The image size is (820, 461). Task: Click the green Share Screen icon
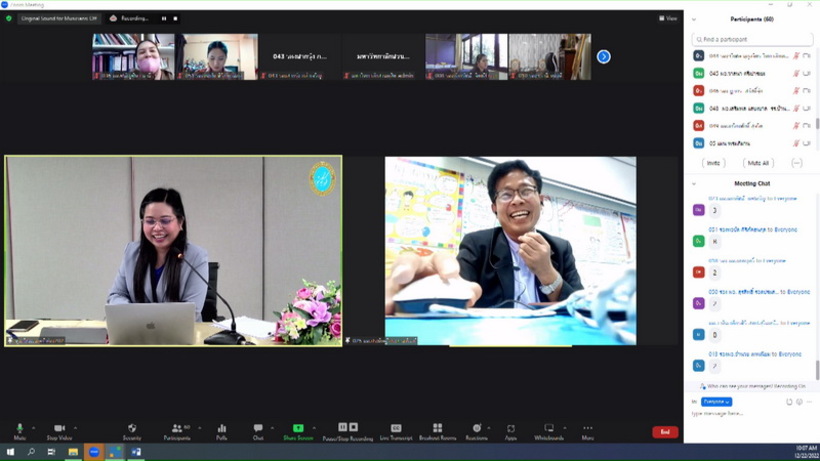298,428
